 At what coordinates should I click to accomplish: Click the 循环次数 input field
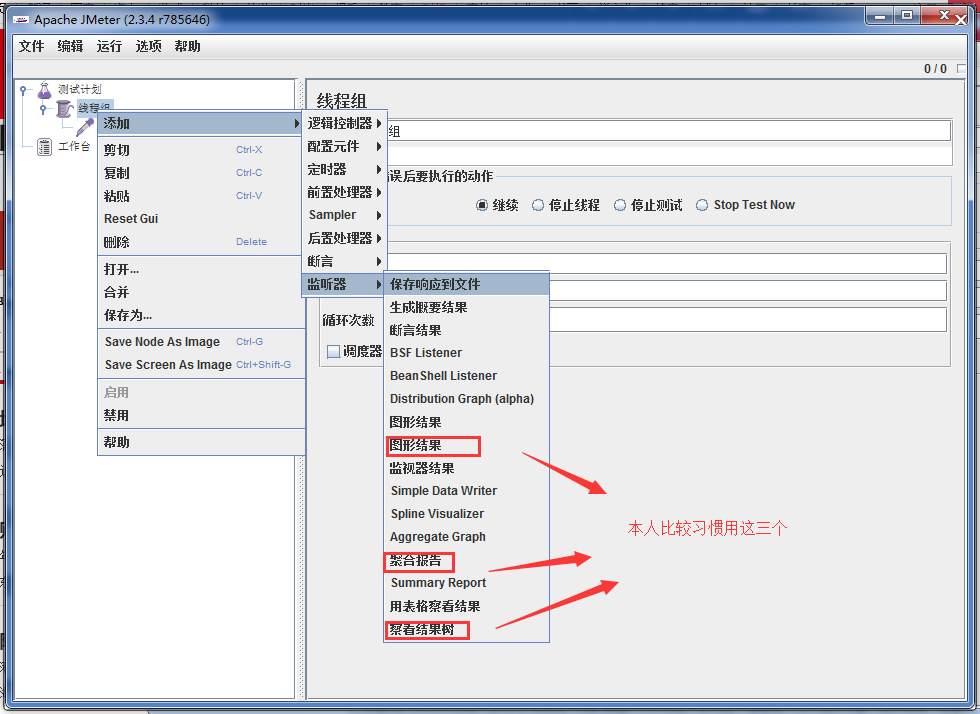point(748,320)
